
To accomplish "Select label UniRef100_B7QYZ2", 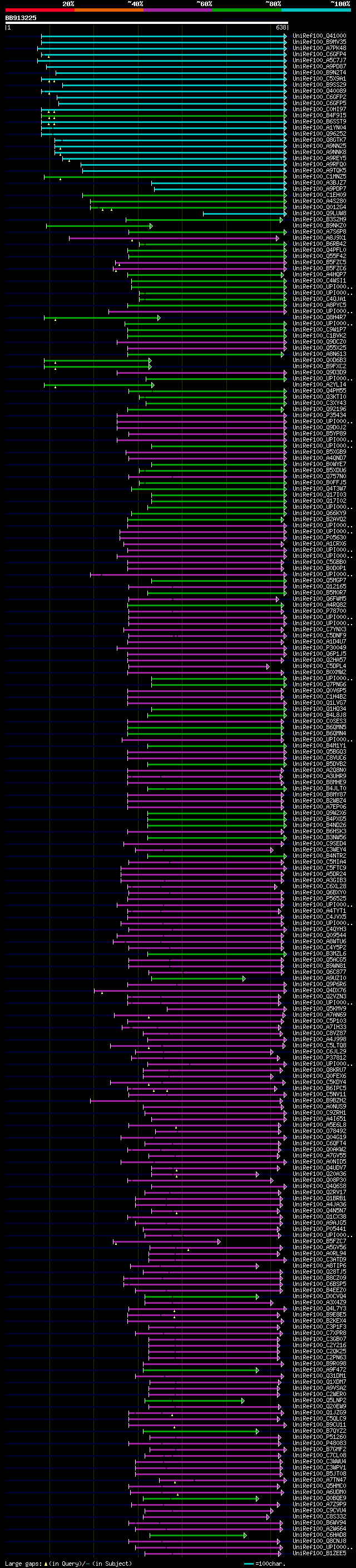I will (x=319, y=1431).
